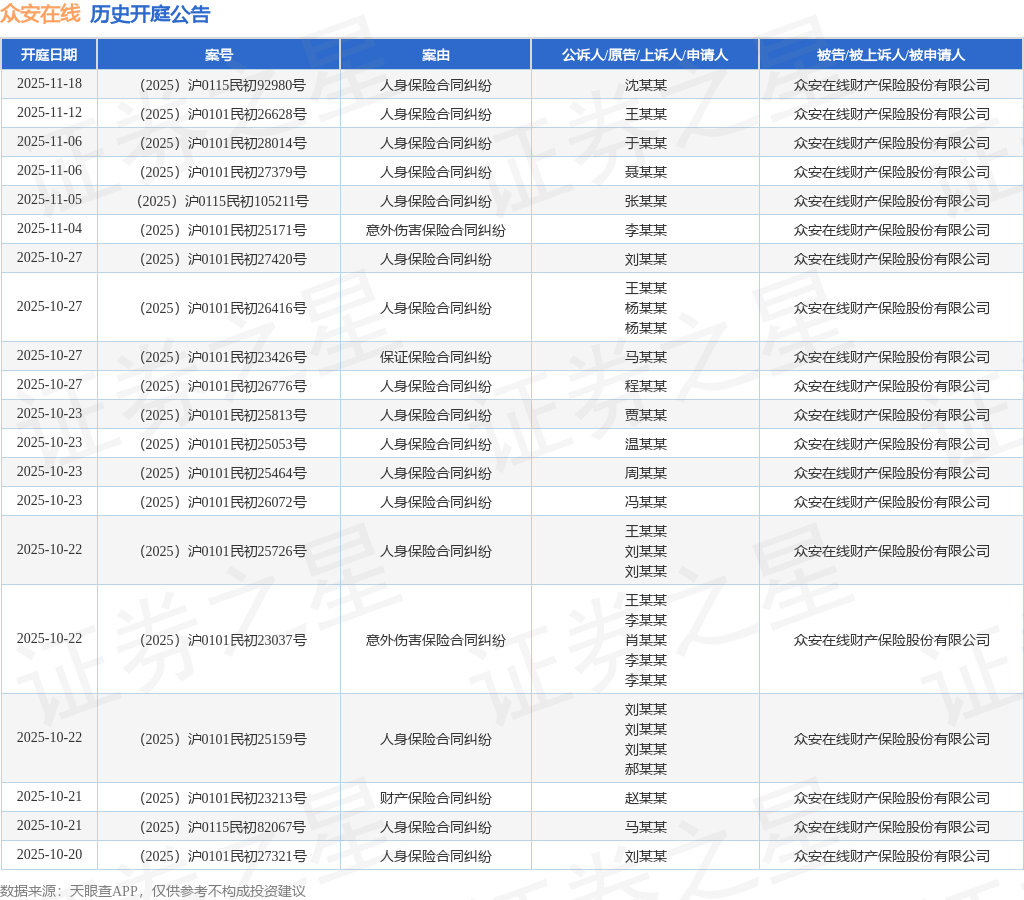The width and height of the screenshot is (1024, 900).
Task: Click plaintiff name 程某某
Action: tap(645, 386)
